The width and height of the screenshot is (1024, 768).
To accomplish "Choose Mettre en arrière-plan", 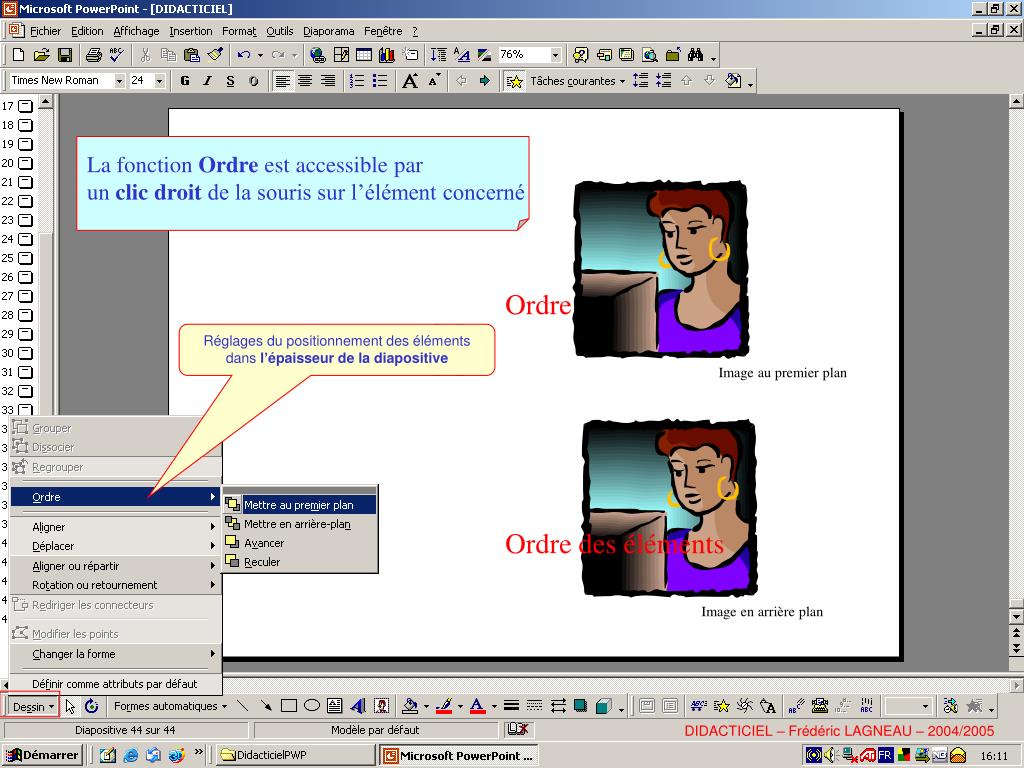I will (300, 524).
